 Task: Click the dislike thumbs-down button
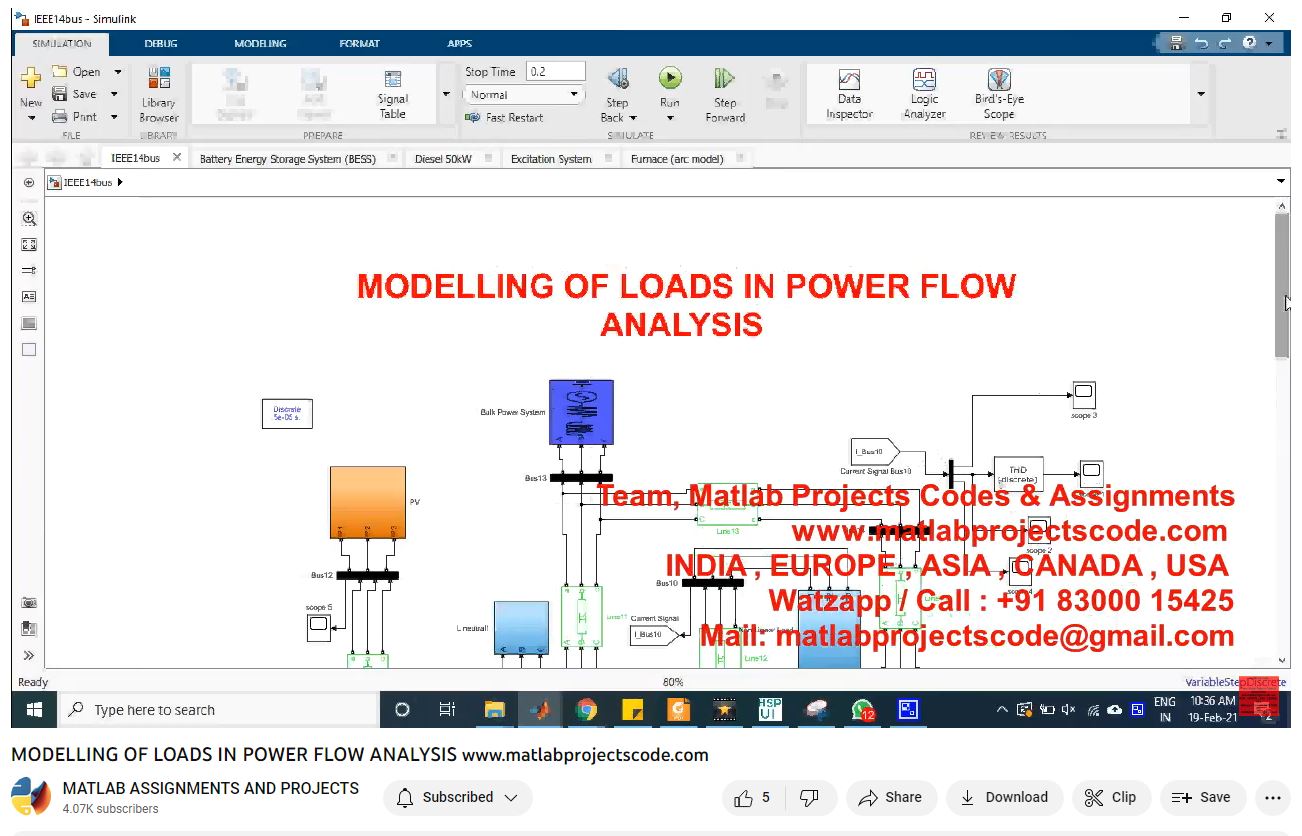coord(810,797)
